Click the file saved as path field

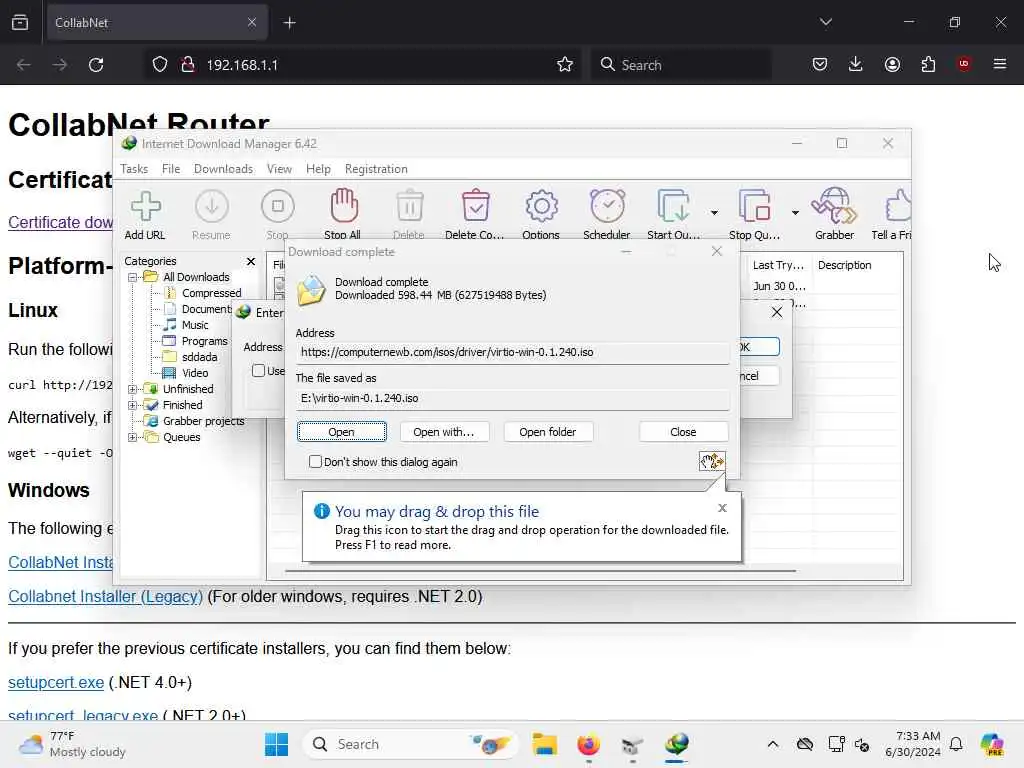[513, 398]
